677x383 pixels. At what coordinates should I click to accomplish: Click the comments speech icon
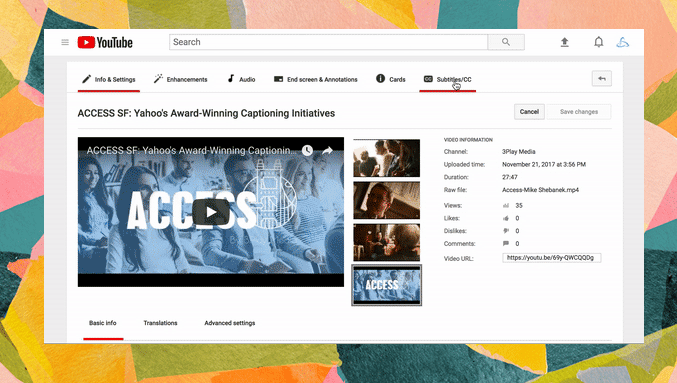click(x=506, y=244)
